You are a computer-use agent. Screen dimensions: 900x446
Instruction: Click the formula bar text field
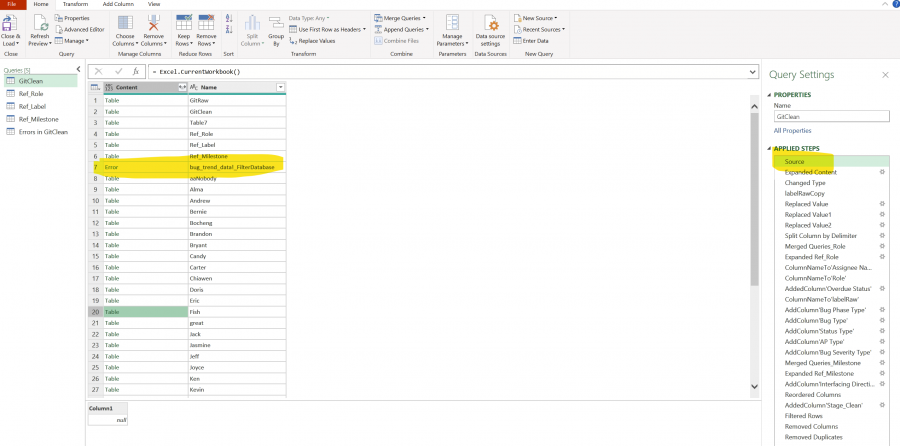(448, 72)
